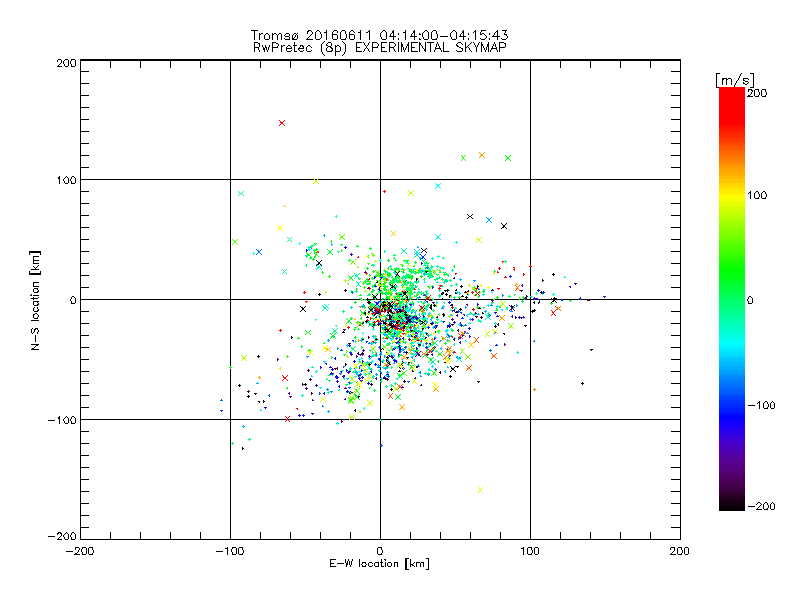Image resolution: width=800 pixels, height=600 pixels.
Task: Click the '100' label beside the color bar
Action: (757, 195)
